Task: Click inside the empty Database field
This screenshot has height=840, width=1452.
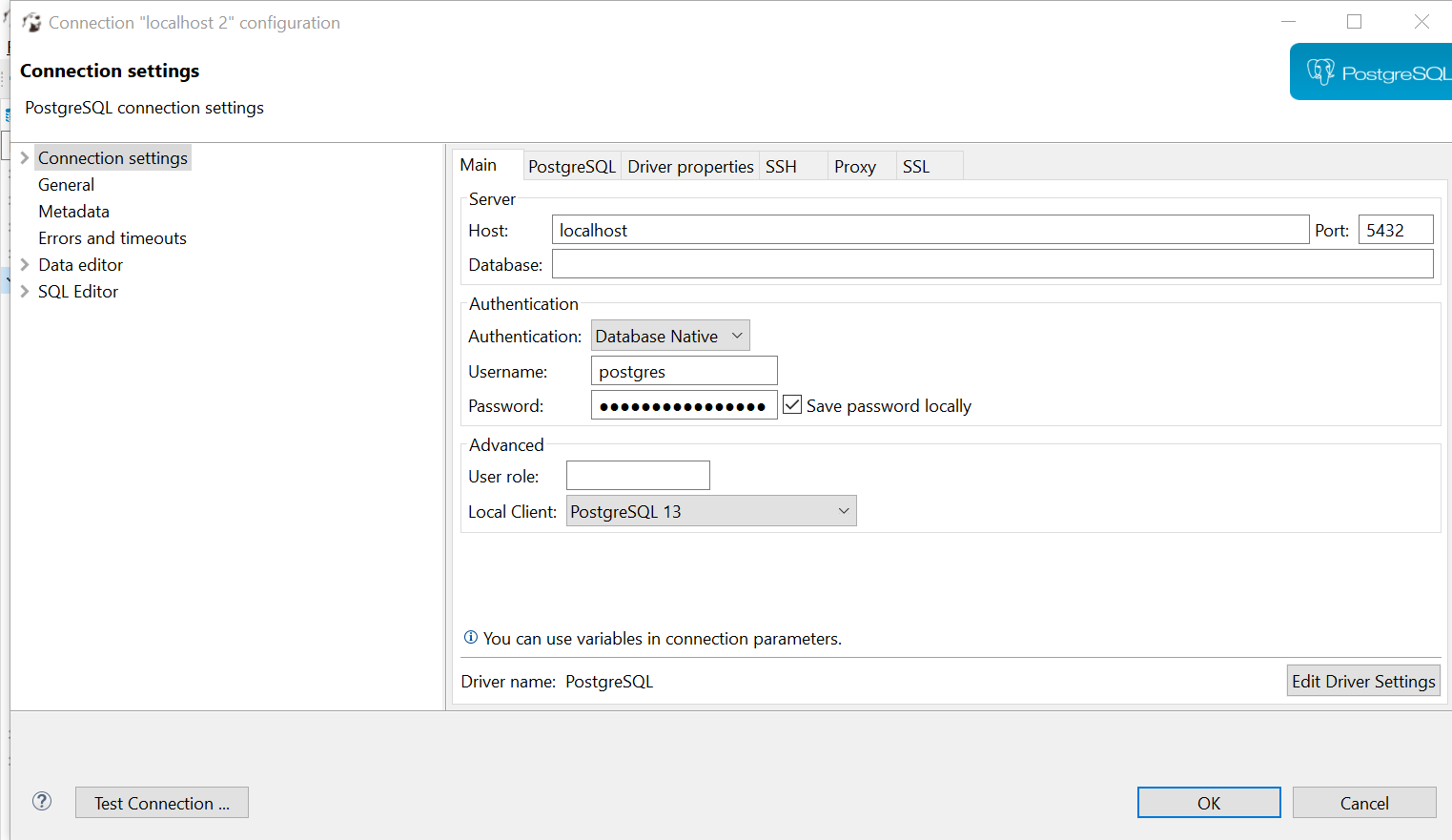Action: pos(992,264)
